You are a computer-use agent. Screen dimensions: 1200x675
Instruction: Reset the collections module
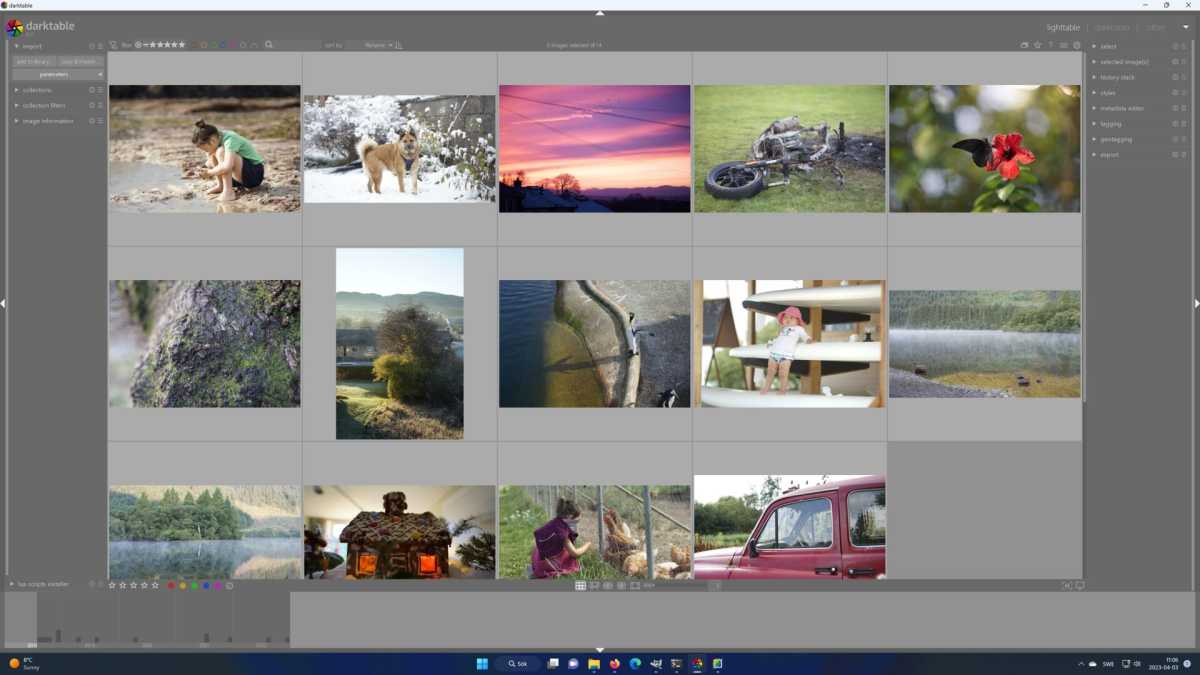click(x=92, y=90)
